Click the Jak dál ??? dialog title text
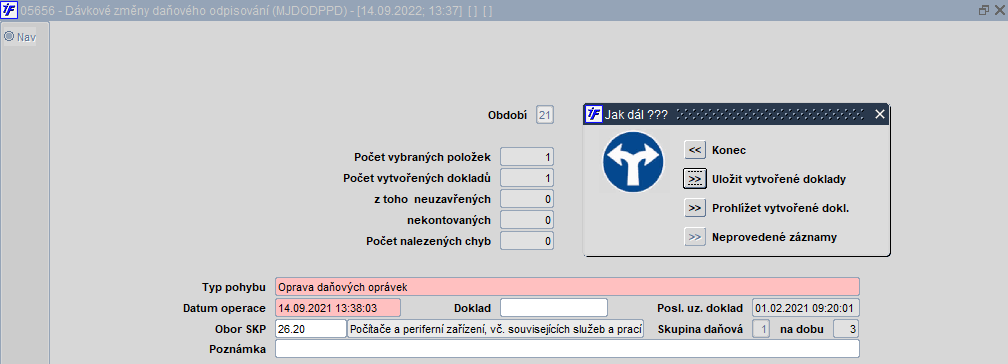This screenshot has width=1008, height=364. 636,115
